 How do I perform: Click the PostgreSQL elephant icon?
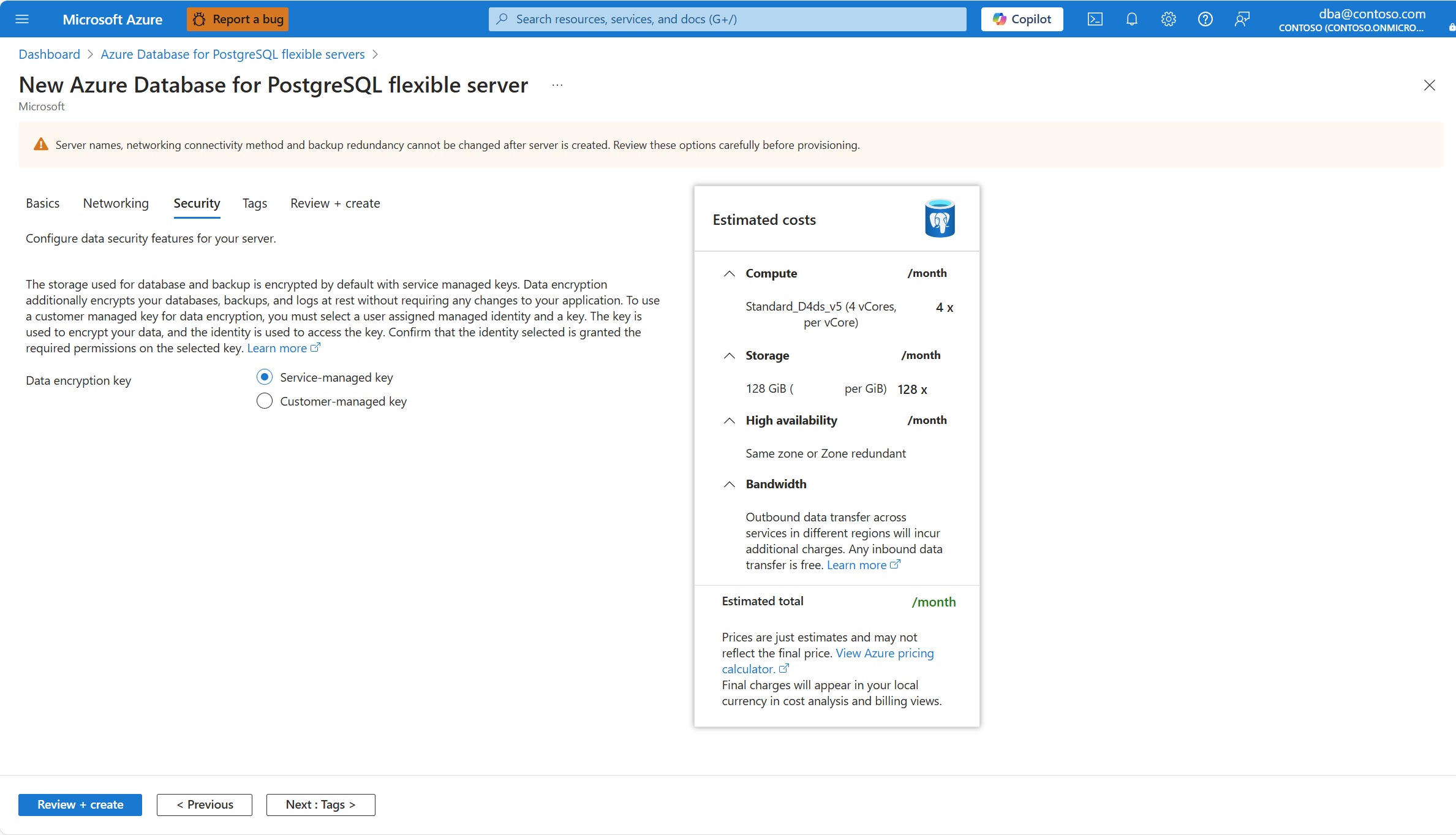point(940,218)
